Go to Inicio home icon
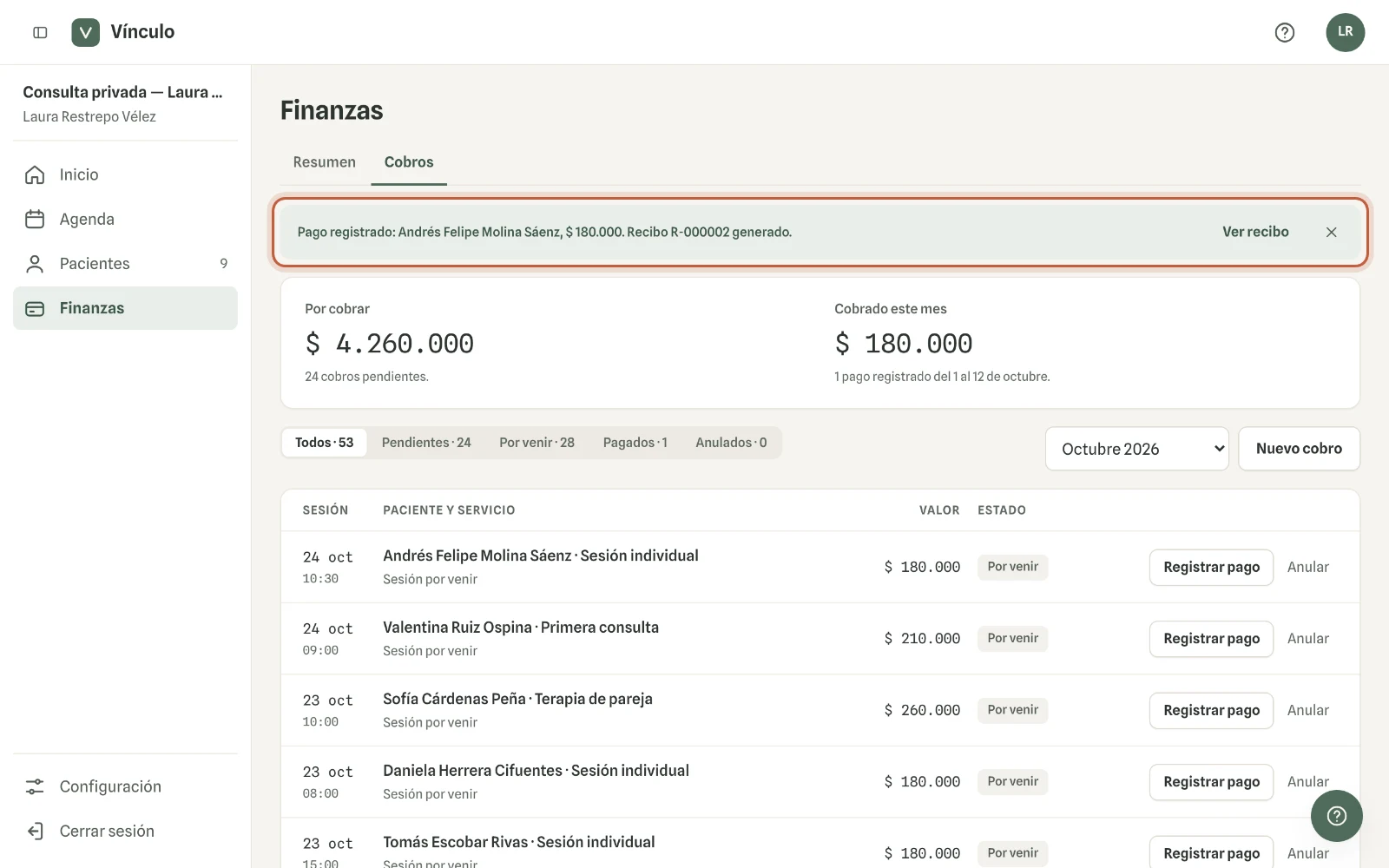This screenshot has height=868, width=1389. [35, 174]
